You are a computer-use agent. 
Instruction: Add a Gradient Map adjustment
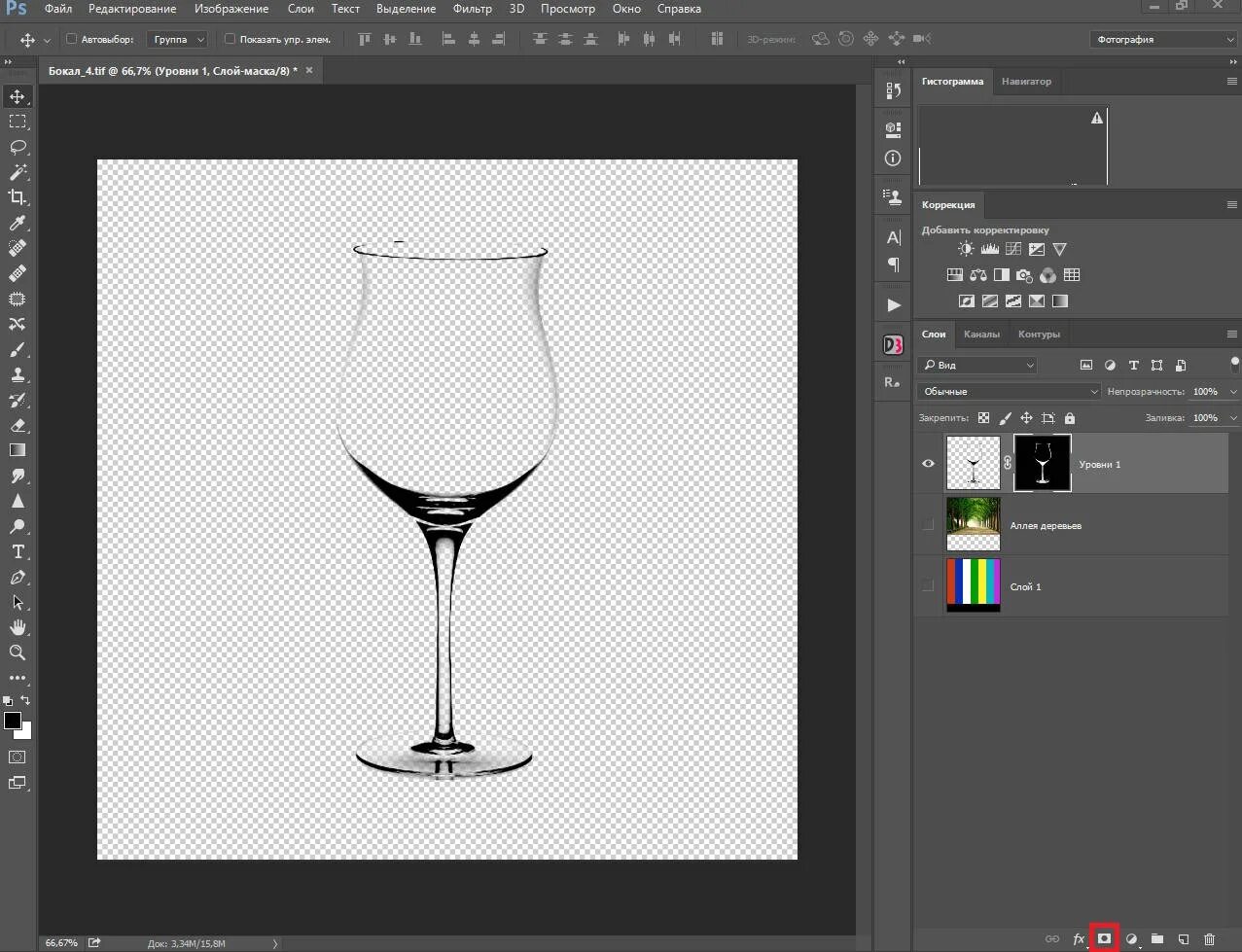(1060, 301)
